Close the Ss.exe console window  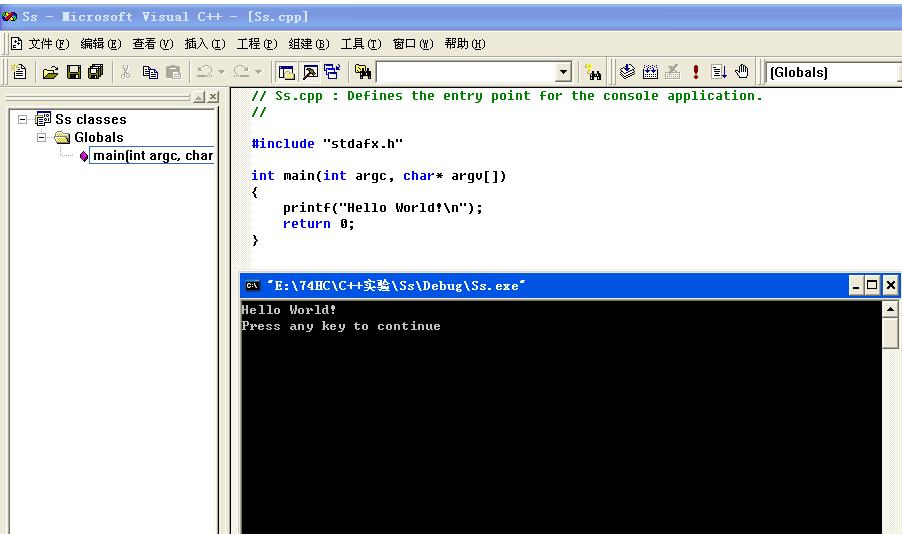[890, 285]
